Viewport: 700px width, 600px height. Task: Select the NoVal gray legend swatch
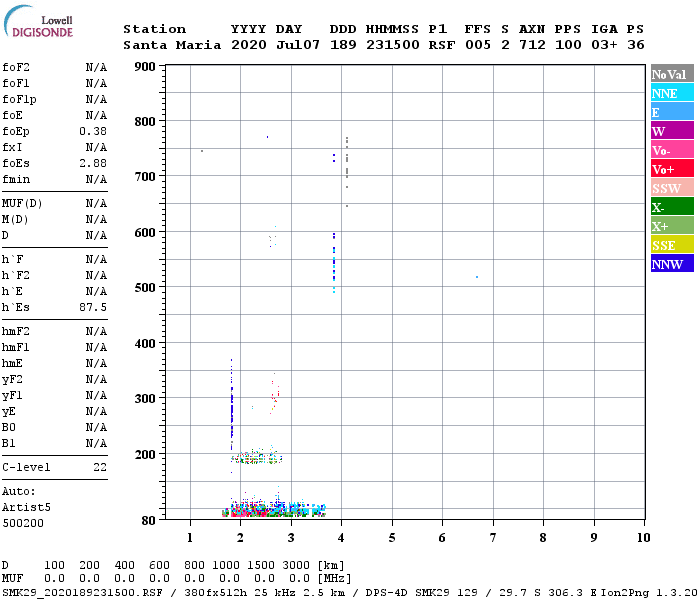(672, 74)
